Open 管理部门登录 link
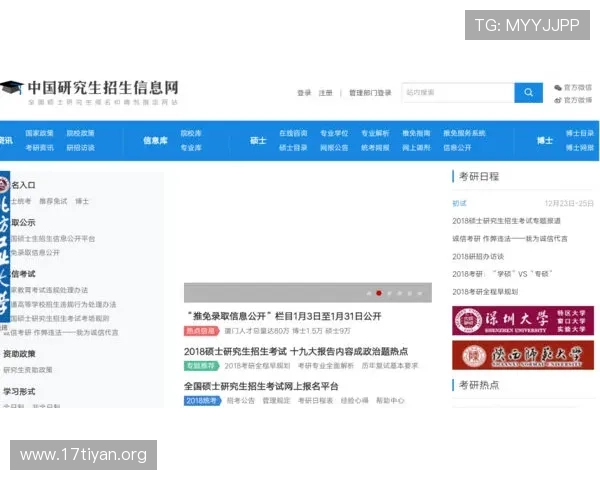 370,93
